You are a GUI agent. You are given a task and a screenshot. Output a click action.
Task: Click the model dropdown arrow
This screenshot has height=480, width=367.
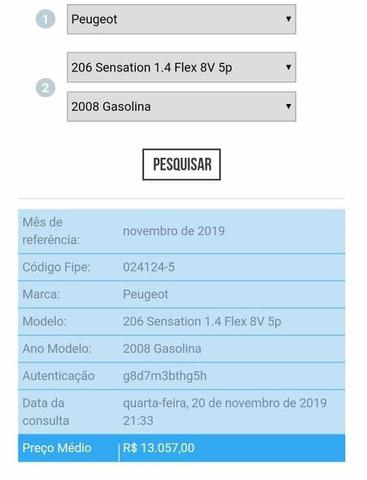(x=288, y=67)
